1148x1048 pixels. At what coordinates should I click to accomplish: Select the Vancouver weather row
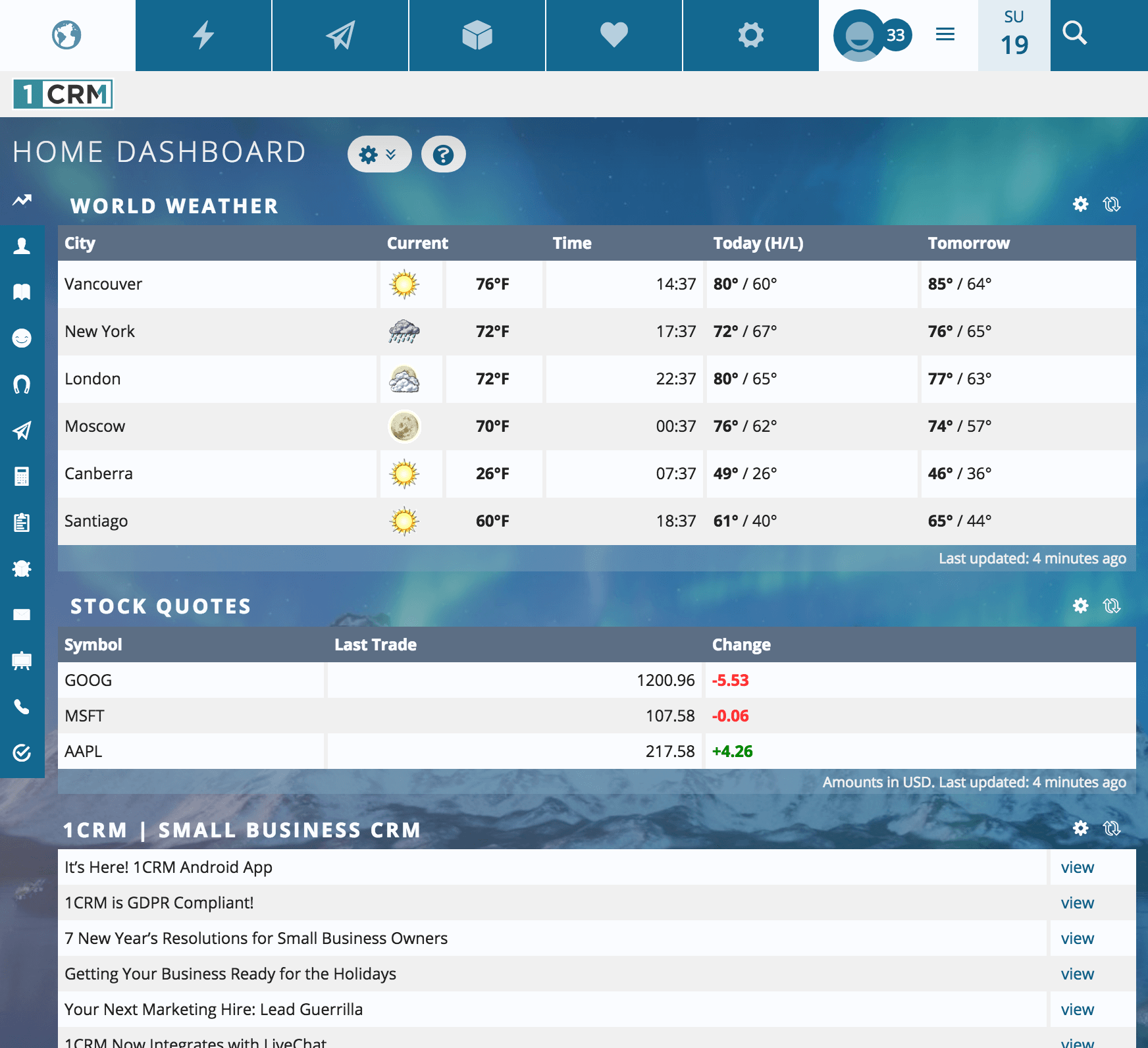[597, 284]
